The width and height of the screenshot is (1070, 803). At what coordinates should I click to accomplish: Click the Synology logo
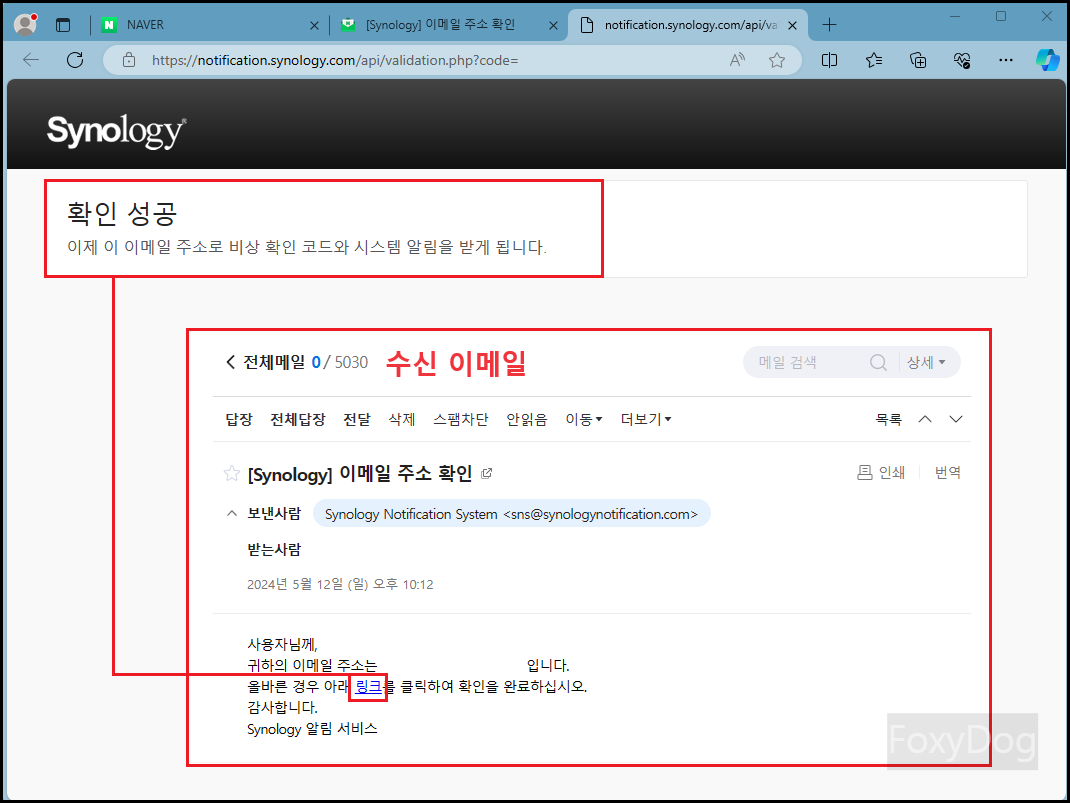(x=116, y=130)
